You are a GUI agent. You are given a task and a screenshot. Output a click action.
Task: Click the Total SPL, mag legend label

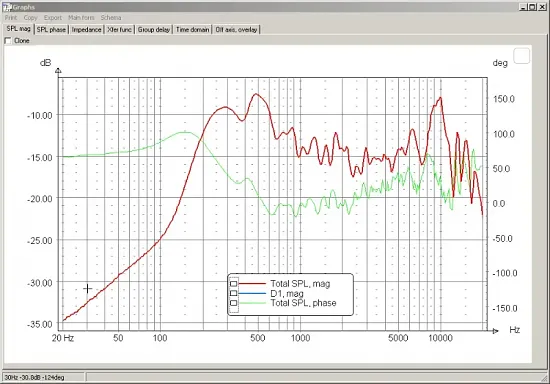tap(300, 284)
